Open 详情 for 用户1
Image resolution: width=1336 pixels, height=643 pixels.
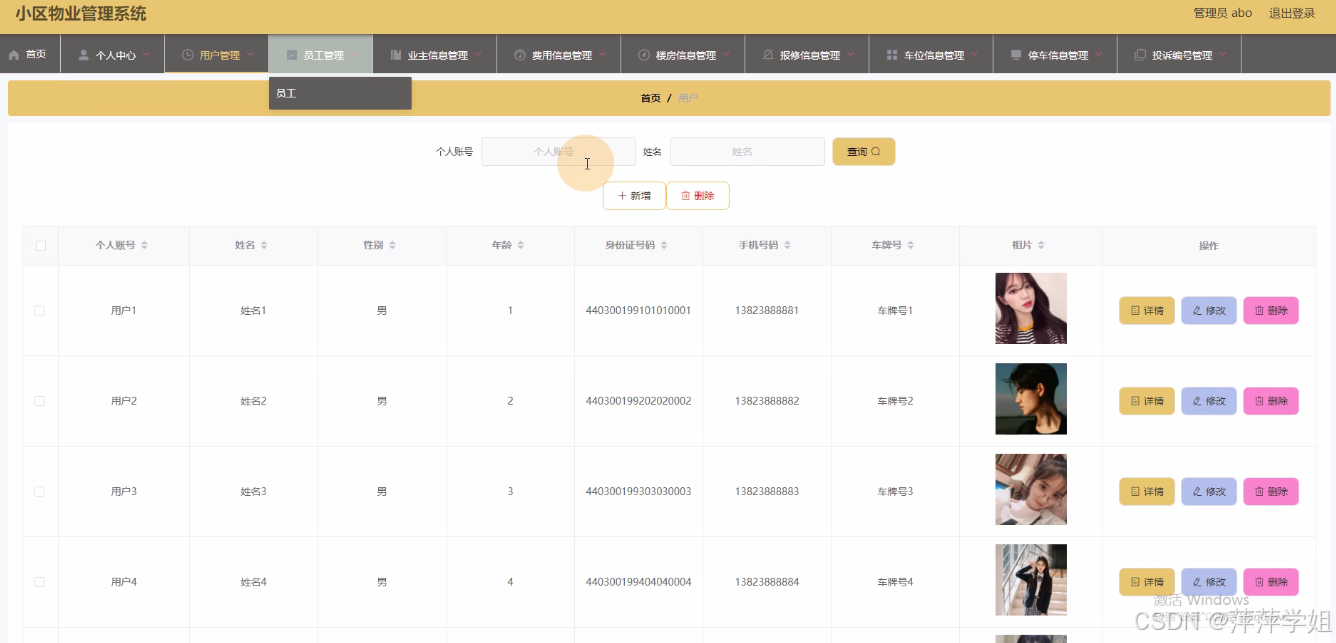click(x=1147, y=311)
